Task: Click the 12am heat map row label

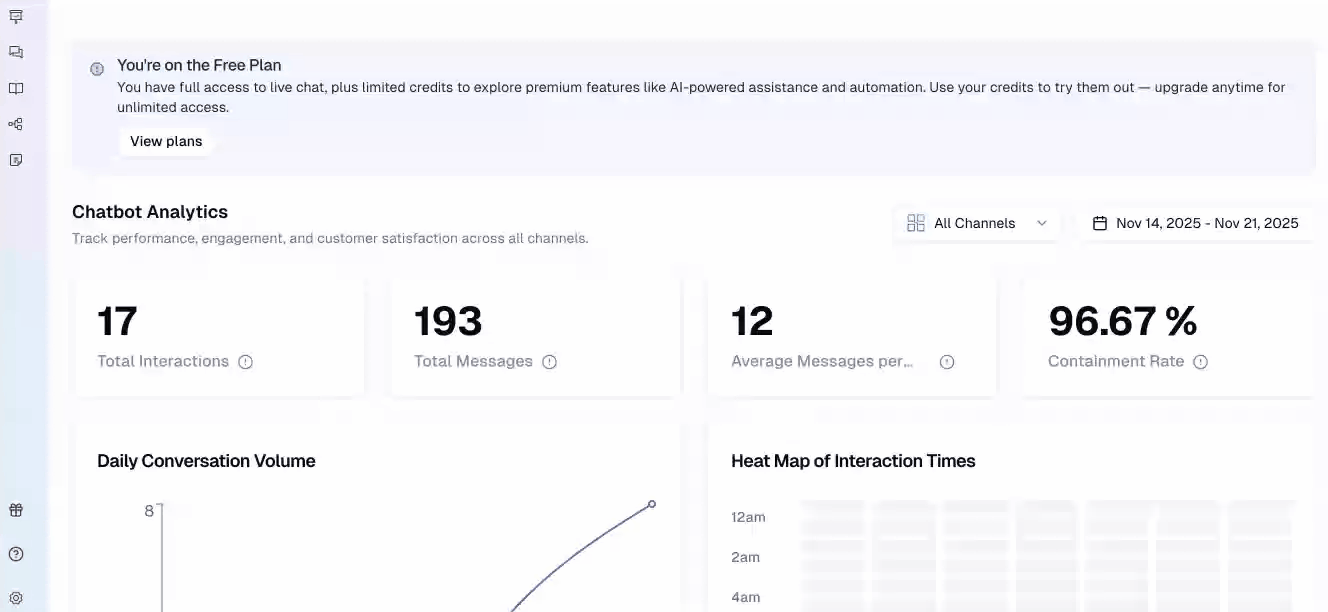Action: tap(748, 517)
